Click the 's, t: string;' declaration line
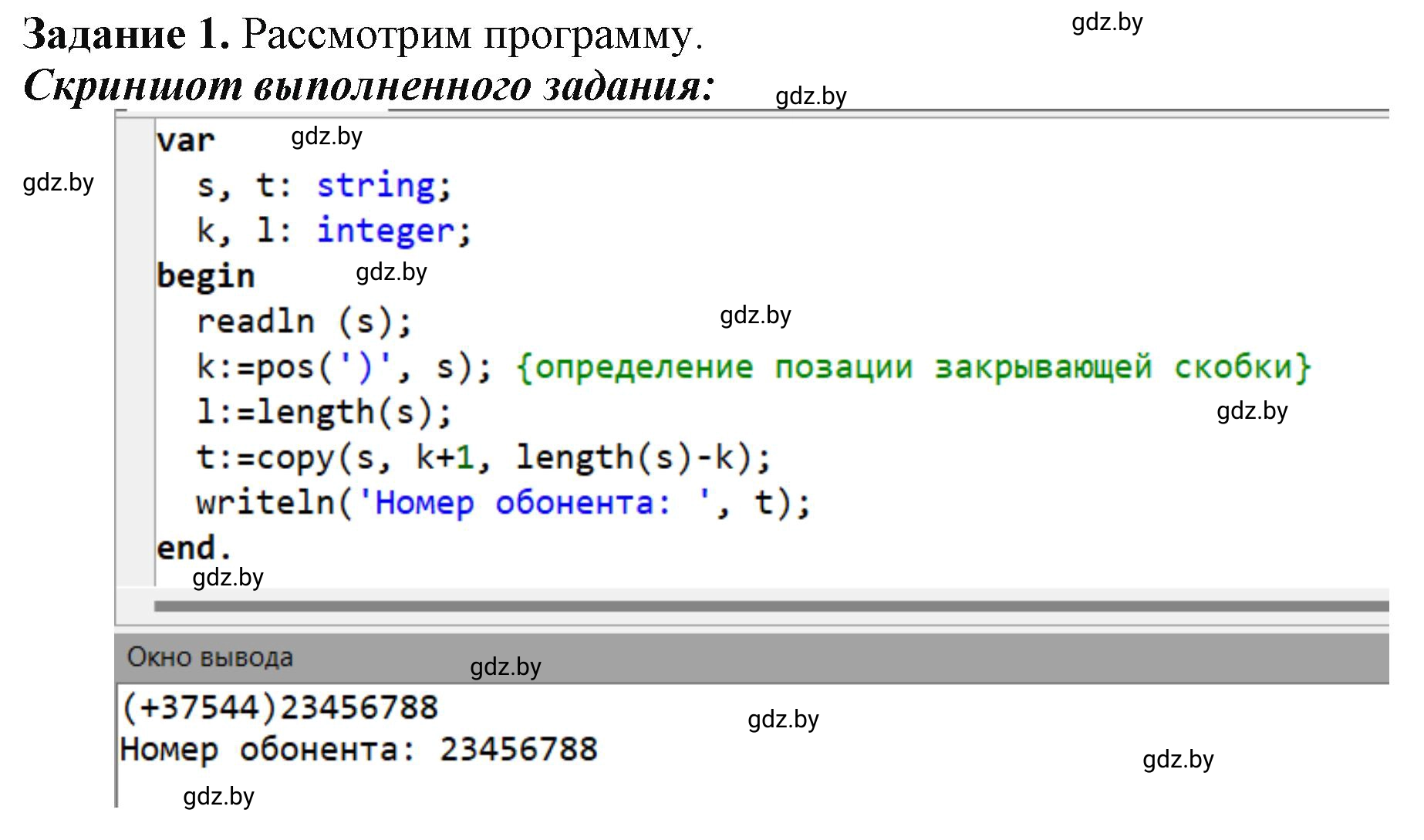 pos(324,186)
